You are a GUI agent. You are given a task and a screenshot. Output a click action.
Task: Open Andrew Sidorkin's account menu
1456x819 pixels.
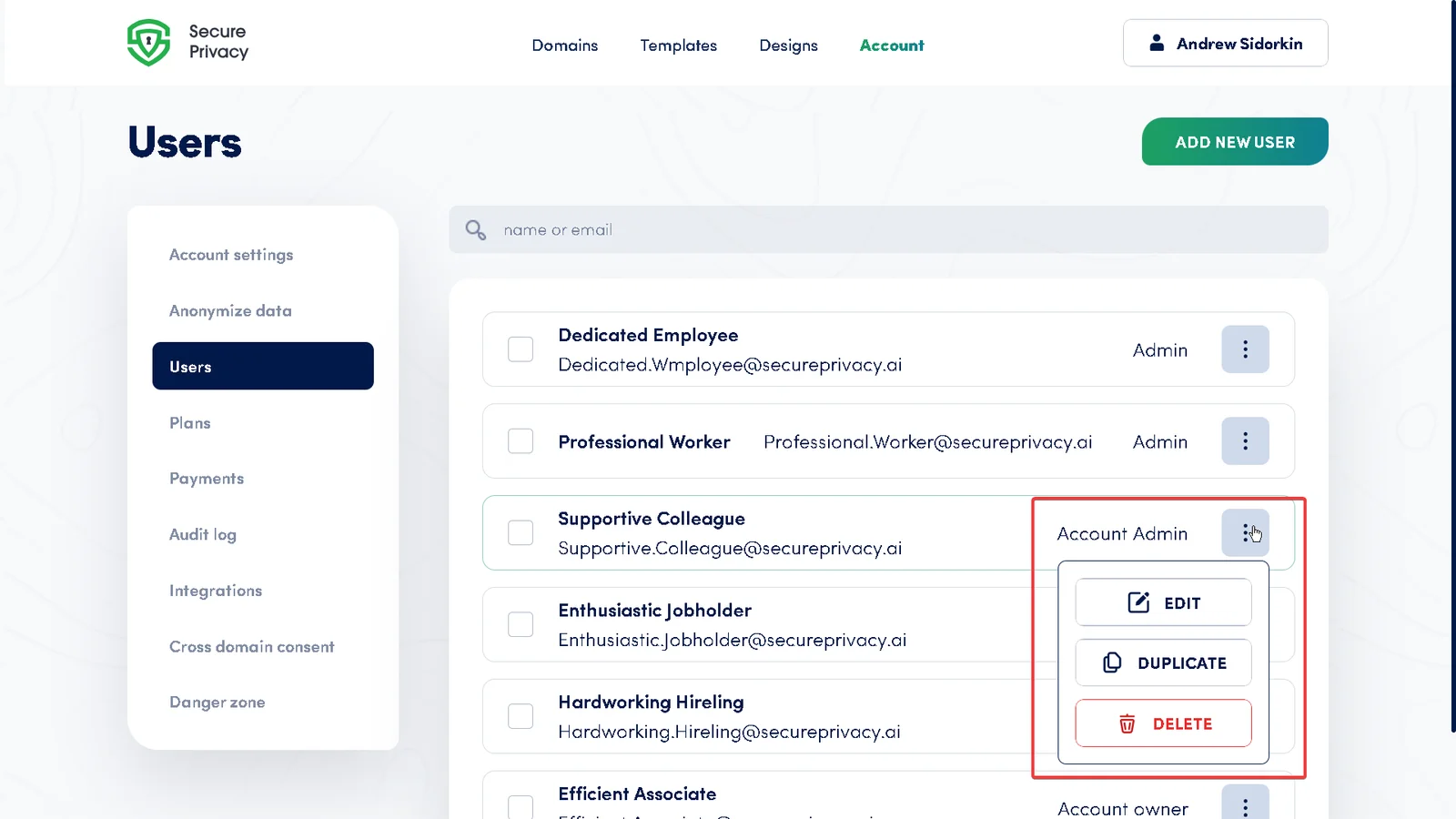1225,43
